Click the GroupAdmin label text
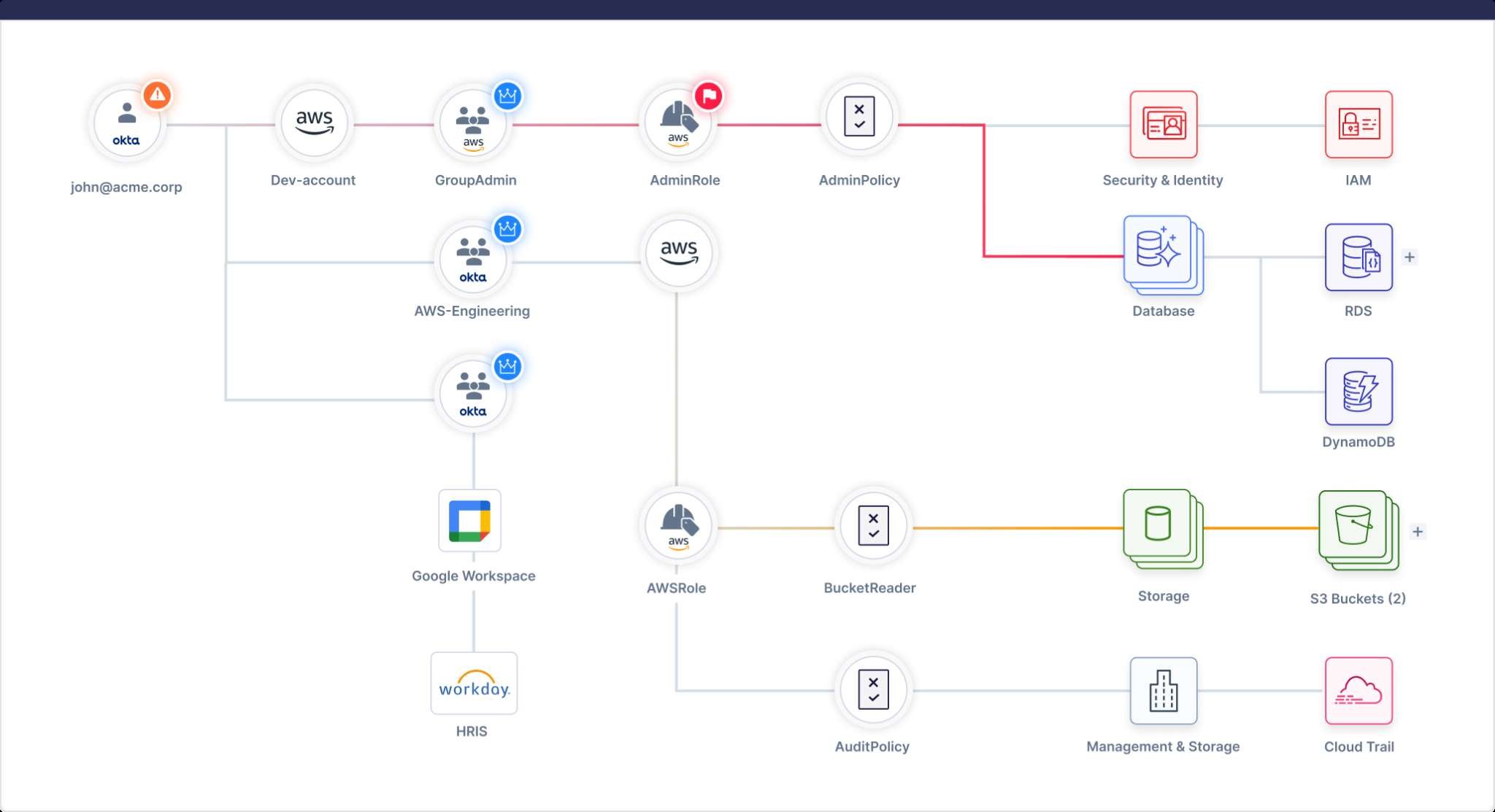Screen dimensions: 1495x812 tap(476, 180)
